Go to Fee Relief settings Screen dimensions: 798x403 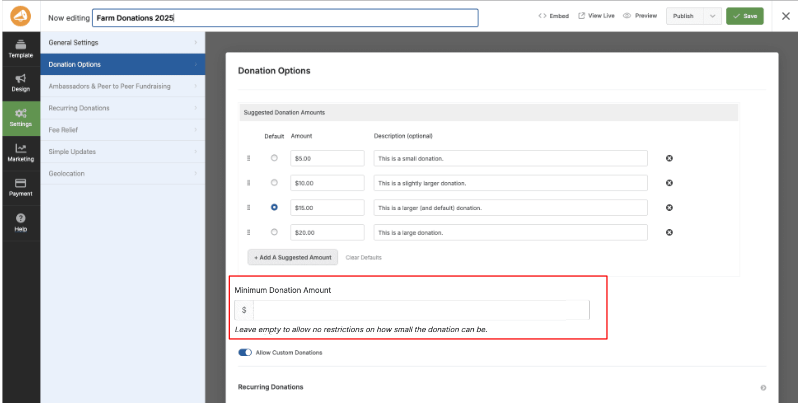122,129
